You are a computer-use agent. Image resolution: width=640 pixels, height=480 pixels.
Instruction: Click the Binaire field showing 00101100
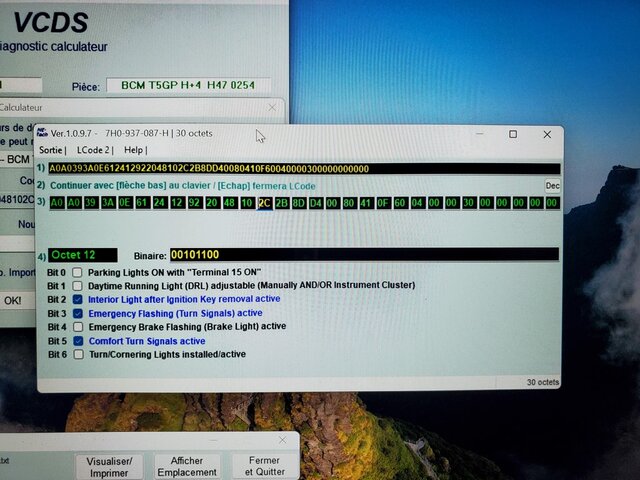(364, 255)
